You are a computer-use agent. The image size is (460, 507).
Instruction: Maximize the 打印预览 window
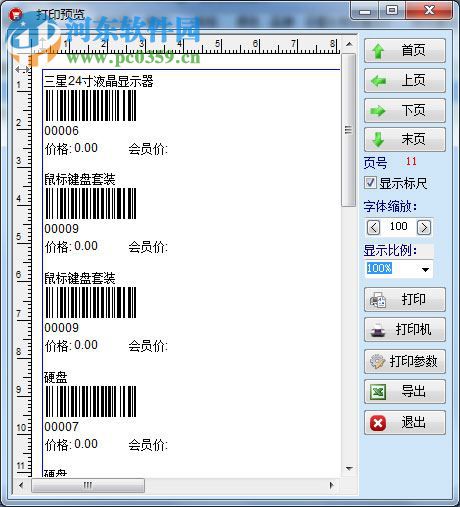click(392, 11)
